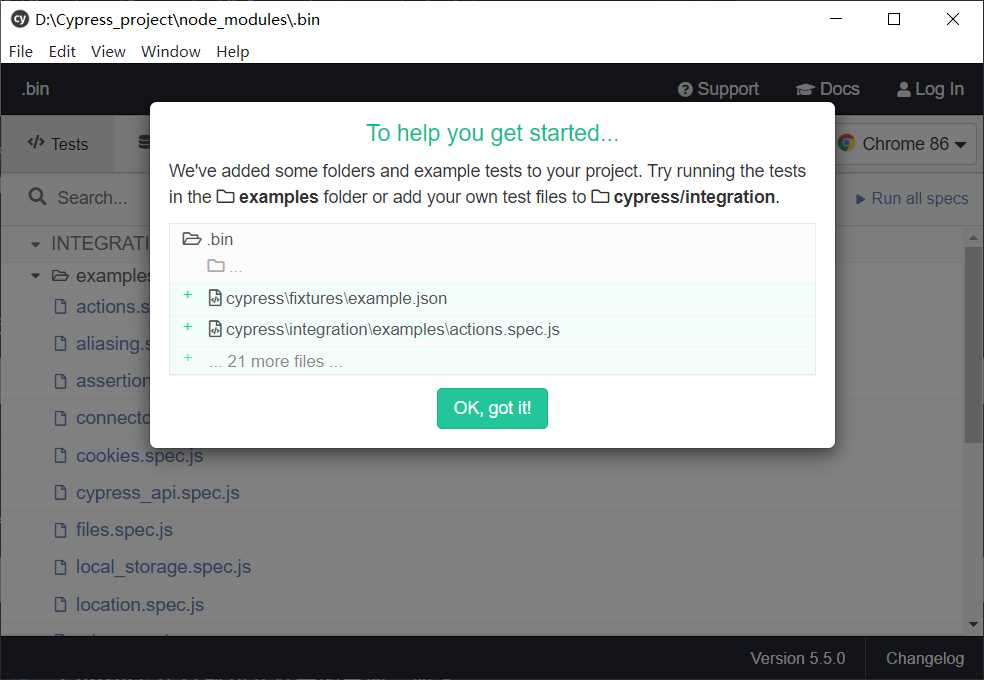984x680 pixels.
Task: Collapse the examples folder arrow
Action: pos(35,275)
